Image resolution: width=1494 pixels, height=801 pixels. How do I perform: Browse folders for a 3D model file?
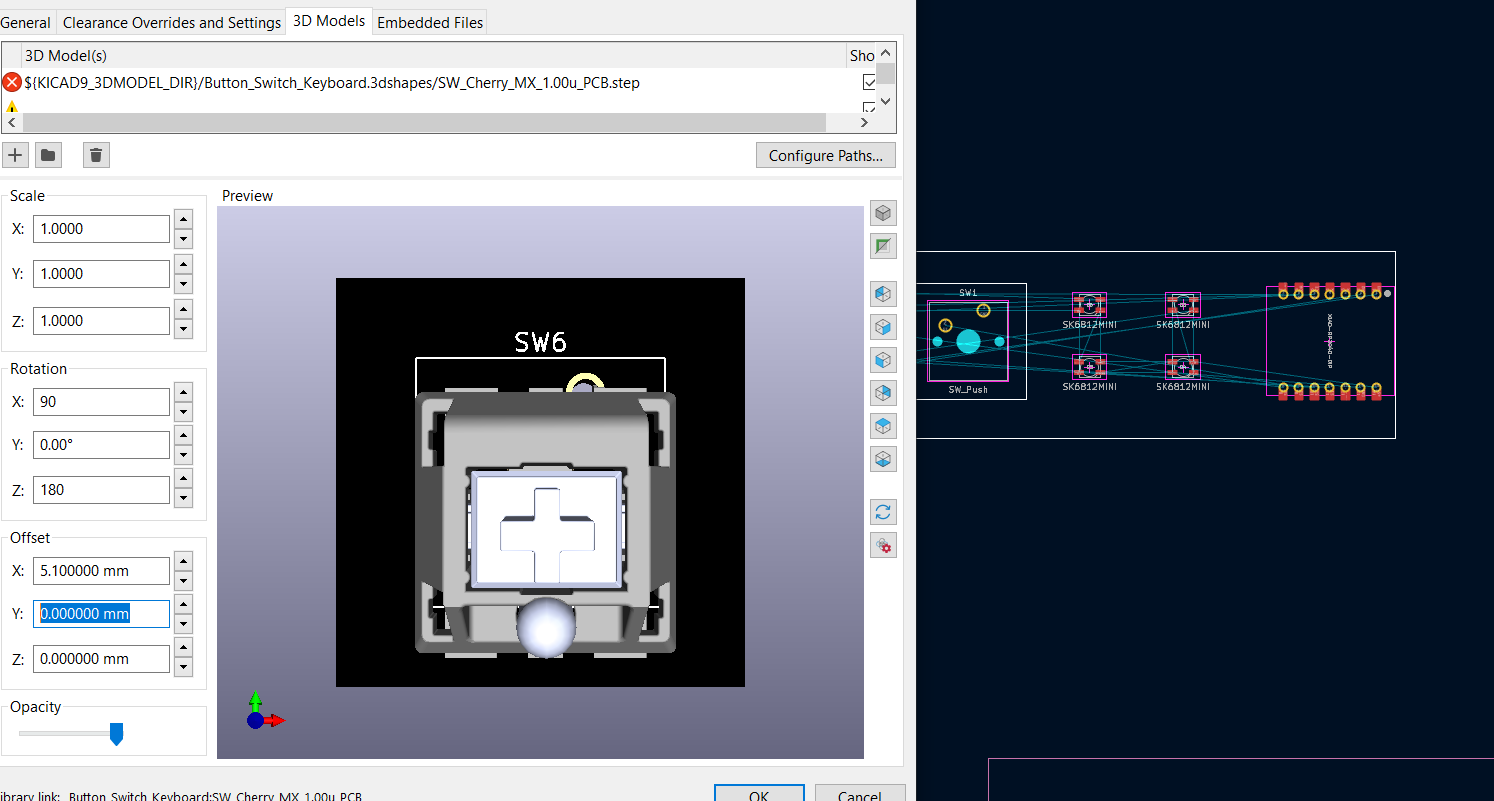pos(47,155)
